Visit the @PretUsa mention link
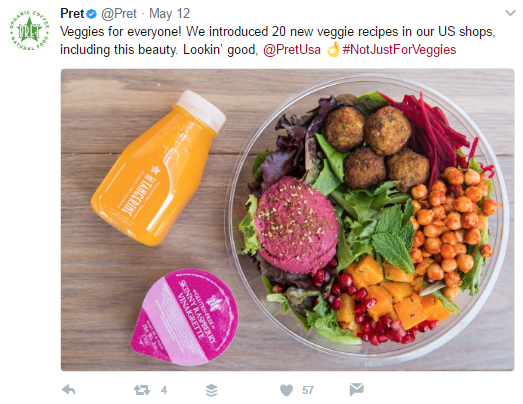Viewport: 523px width, 404px height. [292, 50]
